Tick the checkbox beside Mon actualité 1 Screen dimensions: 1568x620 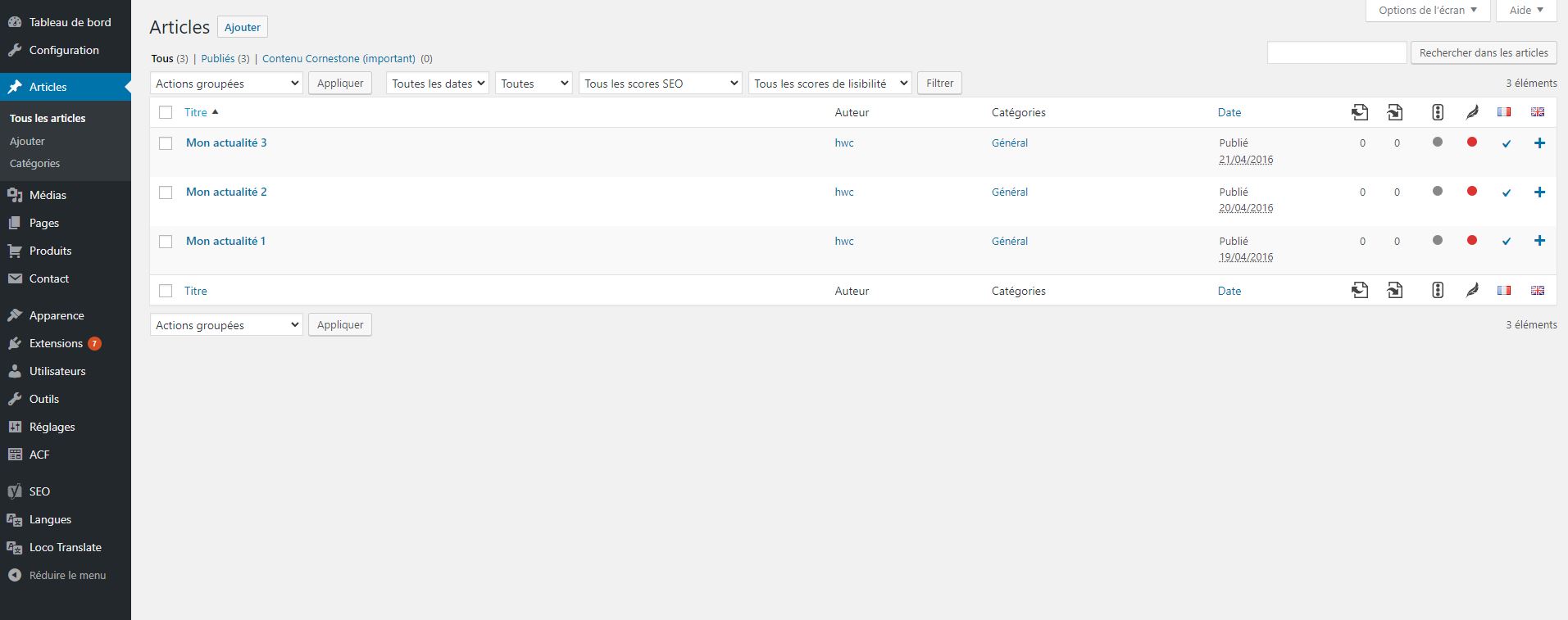point(166,242)
